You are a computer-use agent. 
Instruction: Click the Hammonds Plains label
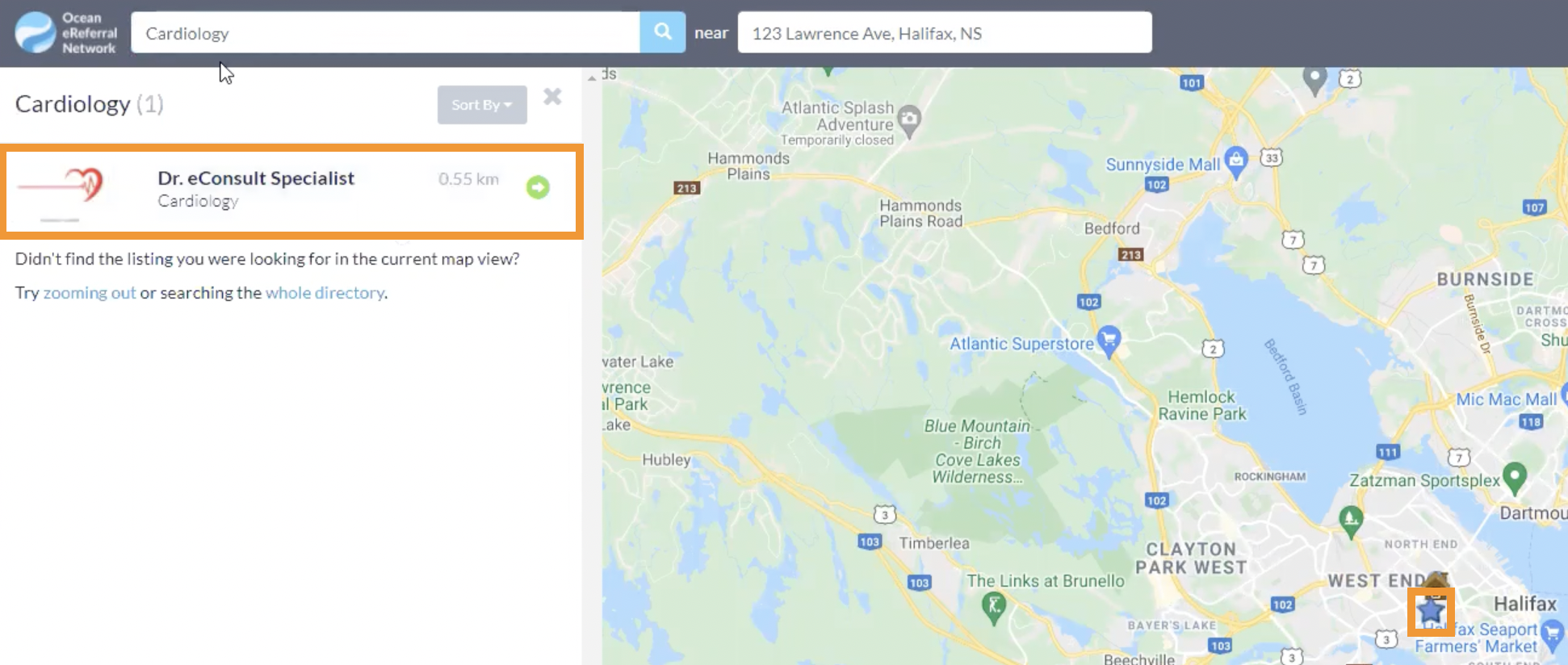748,166
